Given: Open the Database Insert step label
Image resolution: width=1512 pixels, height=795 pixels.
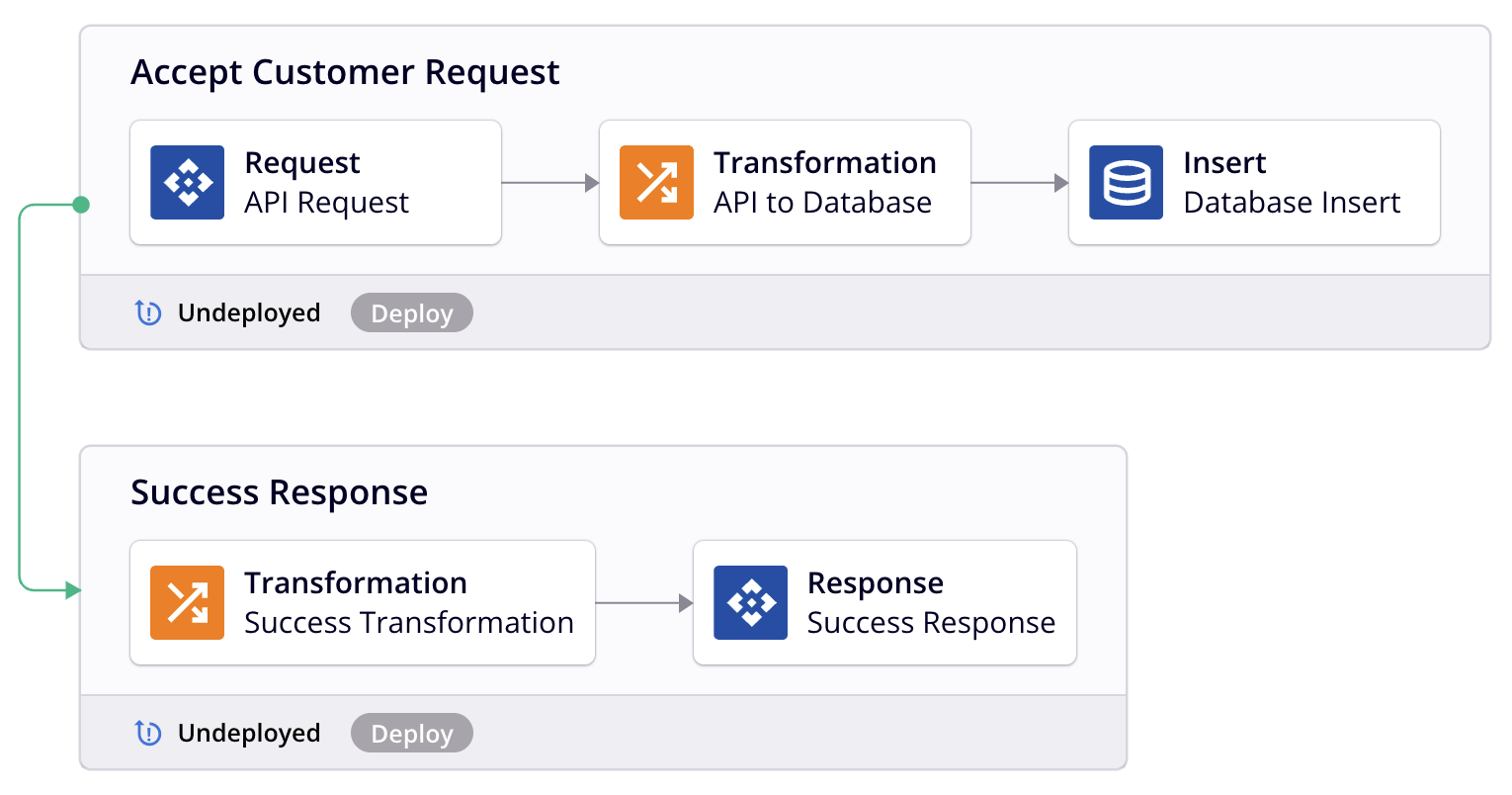Looking at the screenshot, I should 1291,203.
